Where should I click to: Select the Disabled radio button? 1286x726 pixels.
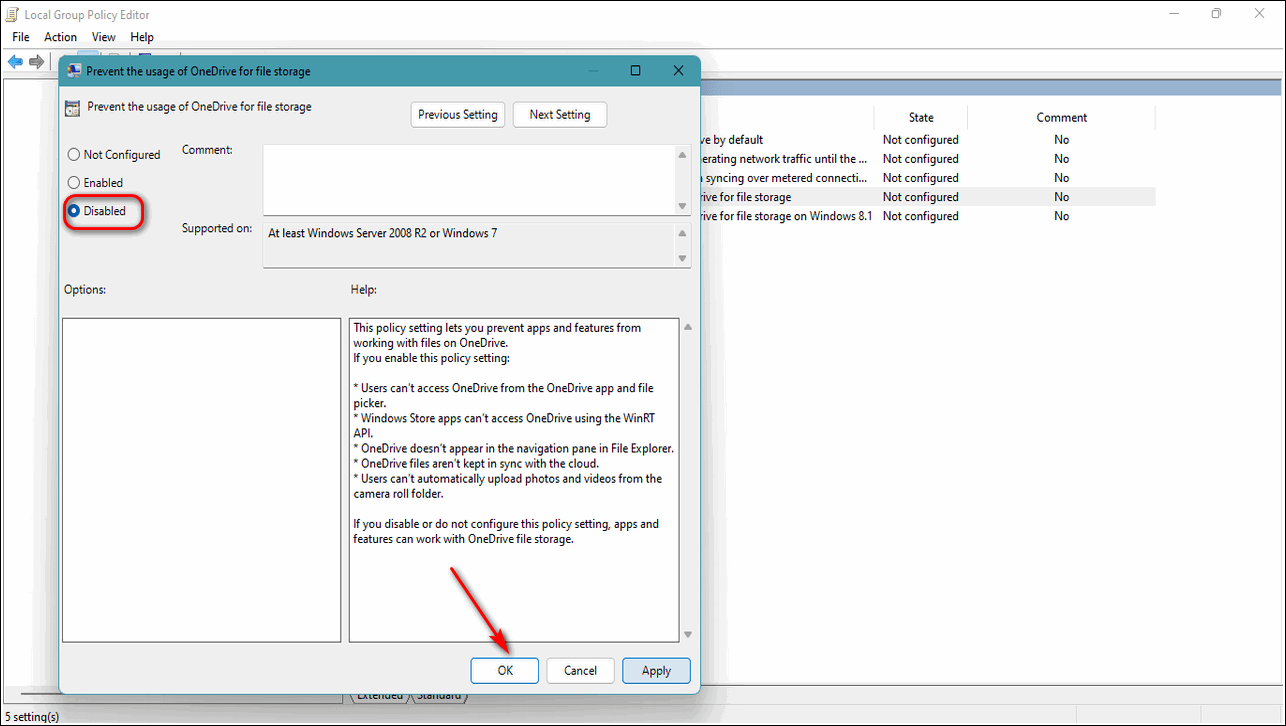[x=74, y=211]
